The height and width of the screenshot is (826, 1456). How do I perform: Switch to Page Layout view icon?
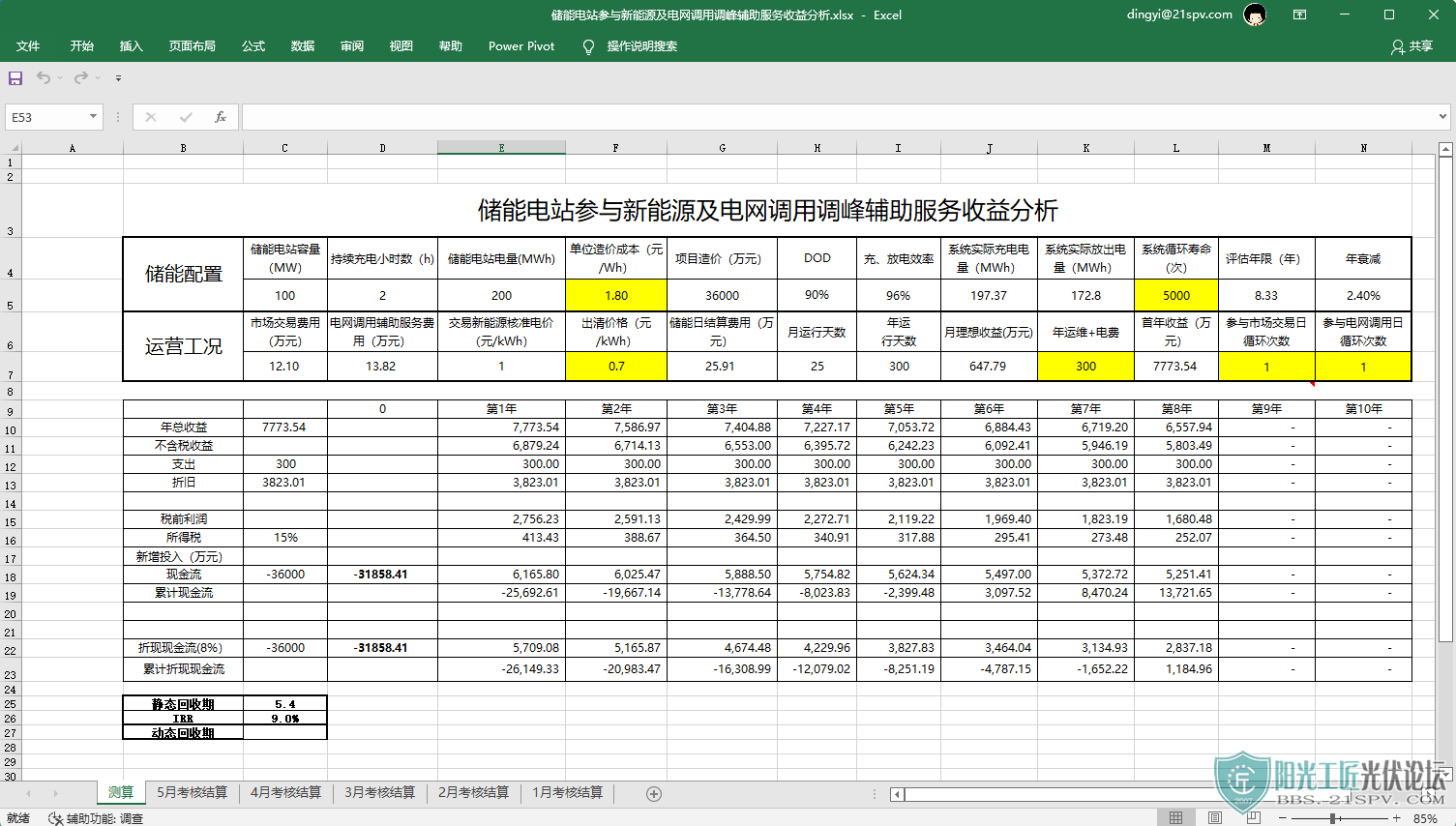click(x=1215, y=818)
